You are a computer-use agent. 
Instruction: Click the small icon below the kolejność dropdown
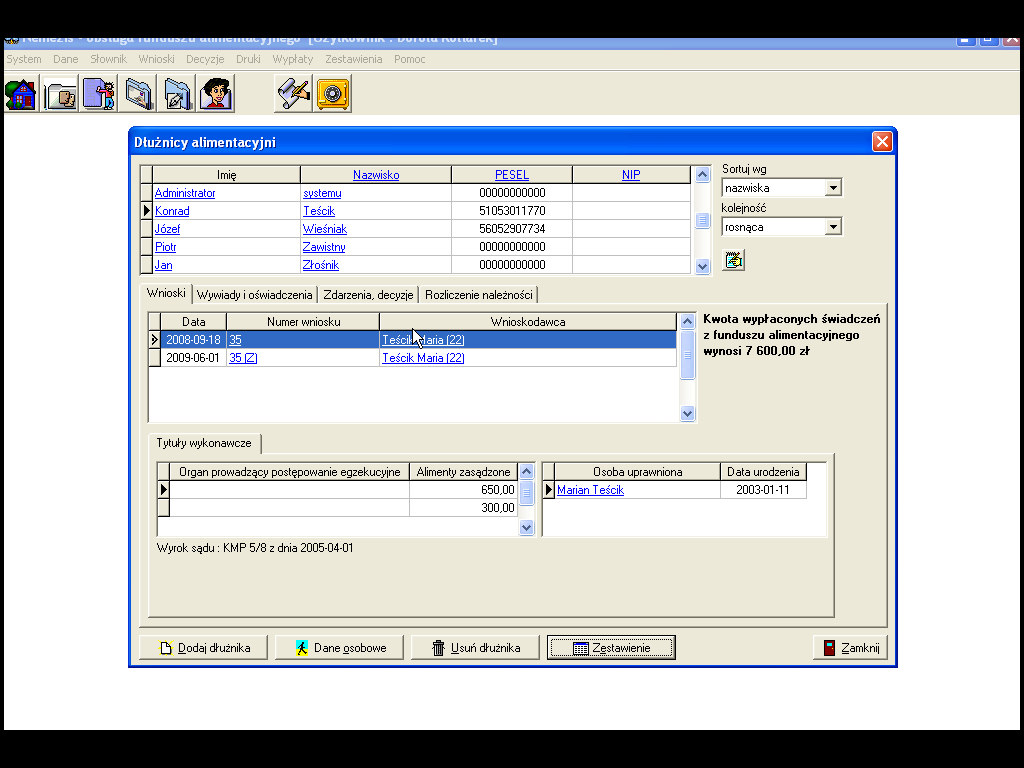click(x=733, y=260)
